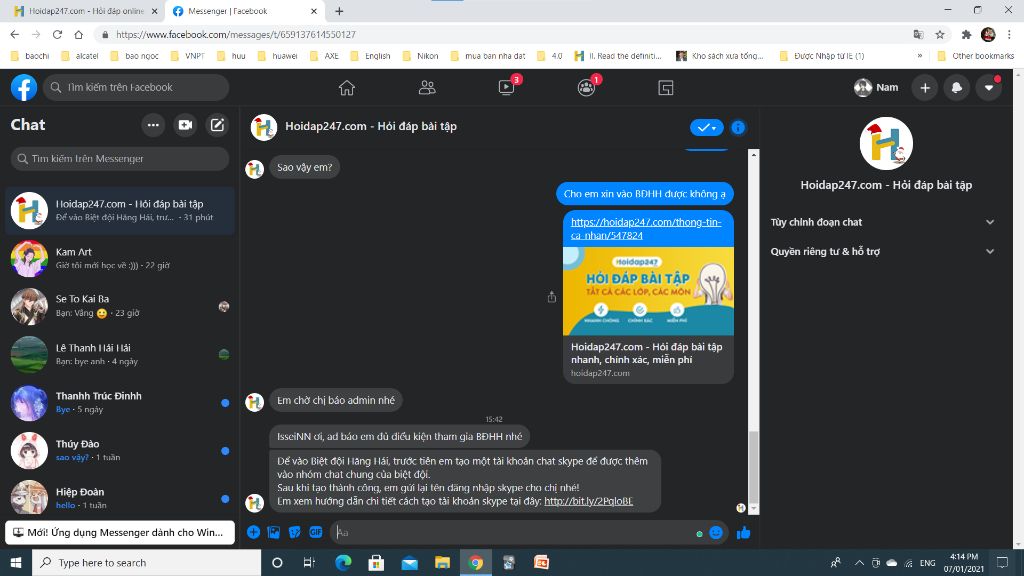Choose a sticker icon in composer

click(x=295, y=532)
